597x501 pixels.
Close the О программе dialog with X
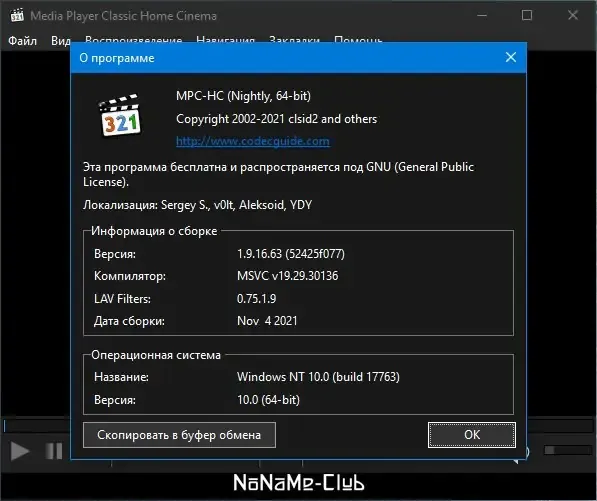pos(511,57)
